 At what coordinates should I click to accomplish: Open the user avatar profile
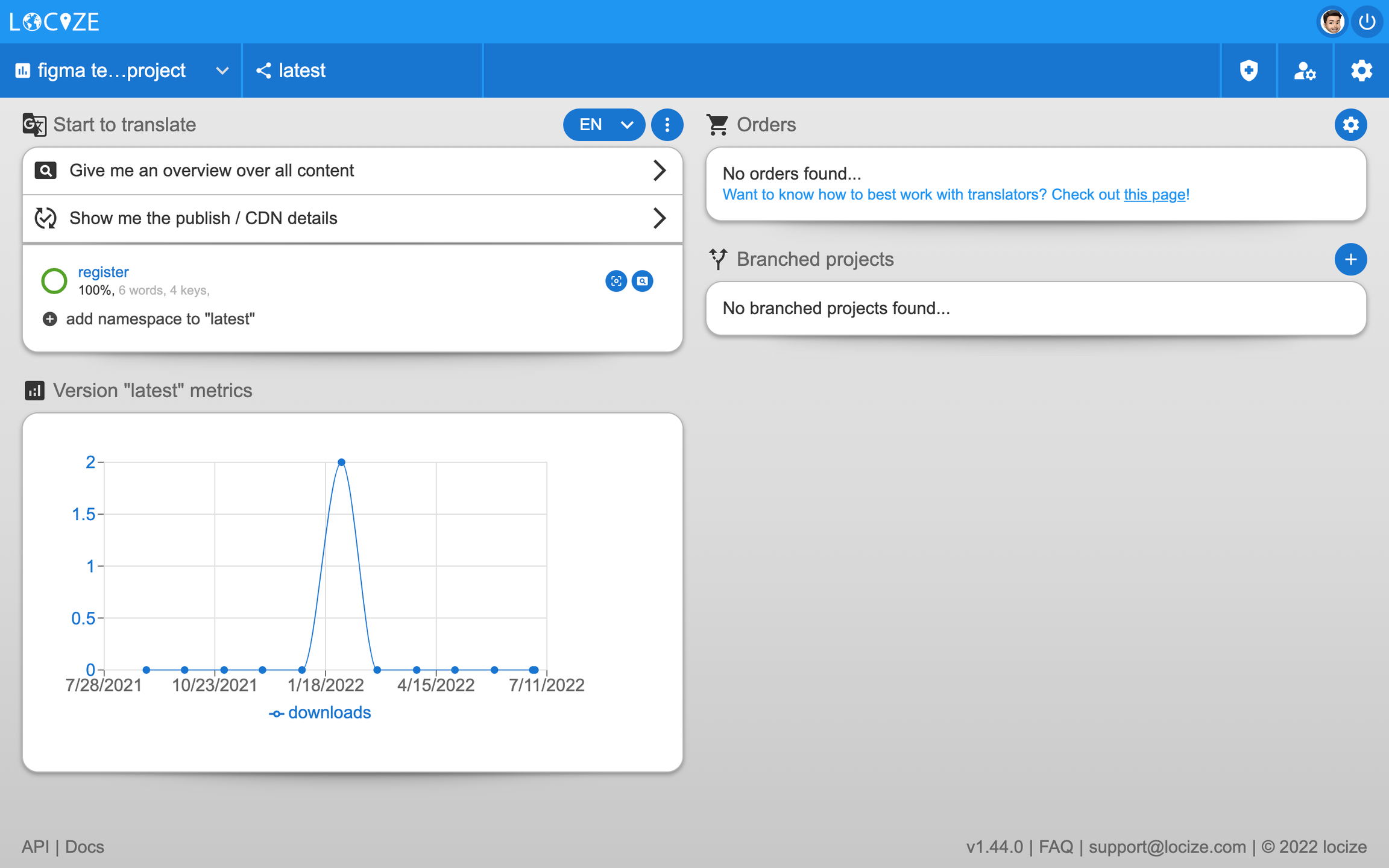point(1332,22)
